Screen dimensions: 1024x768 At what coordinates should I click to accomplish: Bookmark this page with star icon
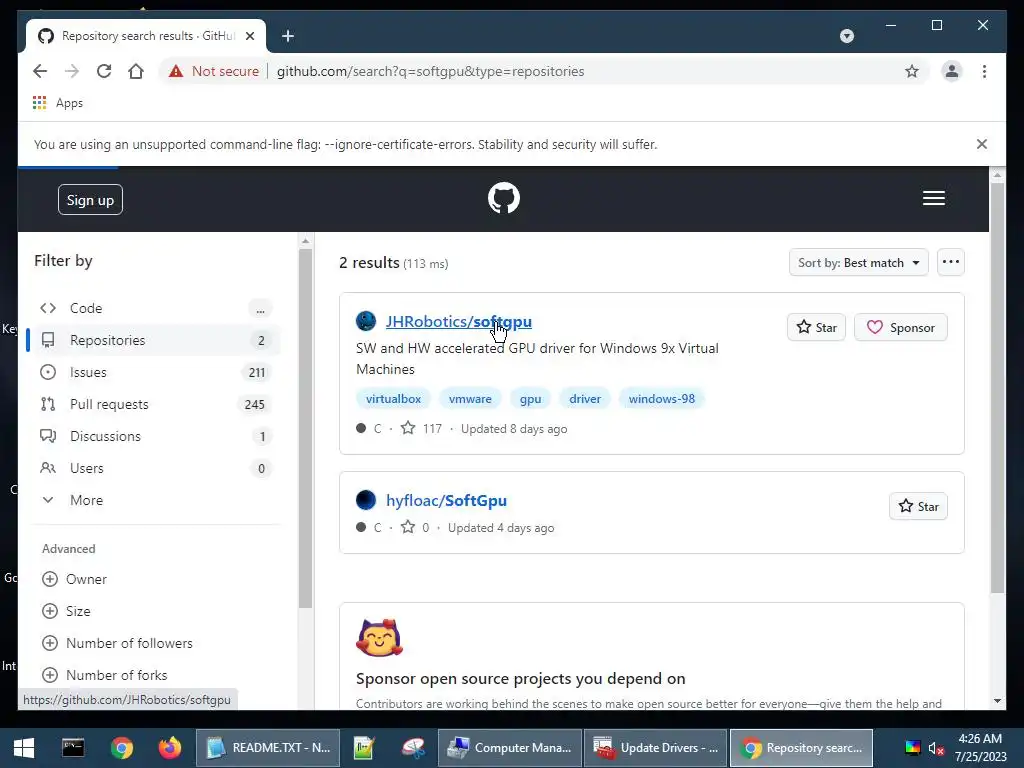(x=912, y=71)
